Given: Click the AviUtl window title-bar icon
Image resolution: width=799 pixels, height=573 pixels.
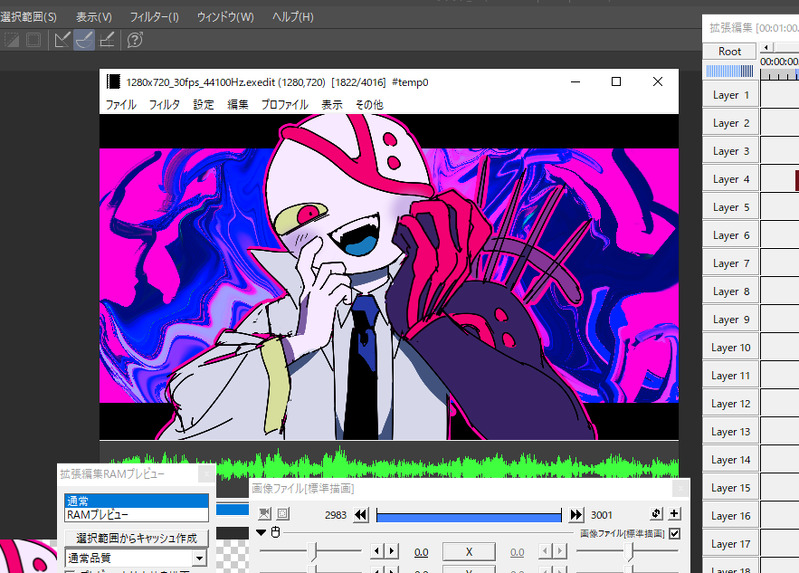Looking at the screenshot, I should (113, 82).
